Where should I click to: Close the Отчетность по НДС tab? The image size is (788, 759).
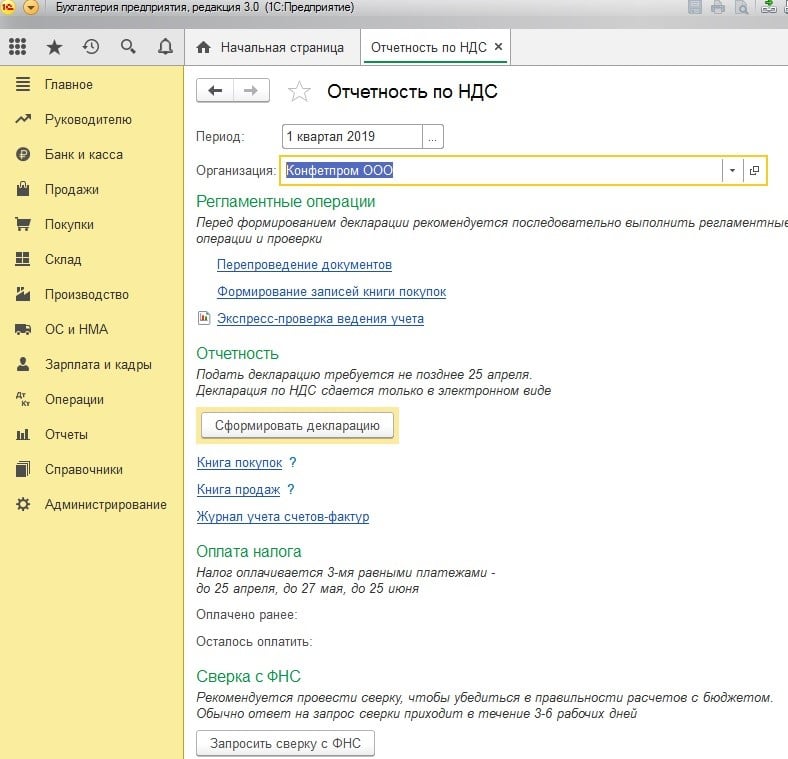click(x=499, y=47)
